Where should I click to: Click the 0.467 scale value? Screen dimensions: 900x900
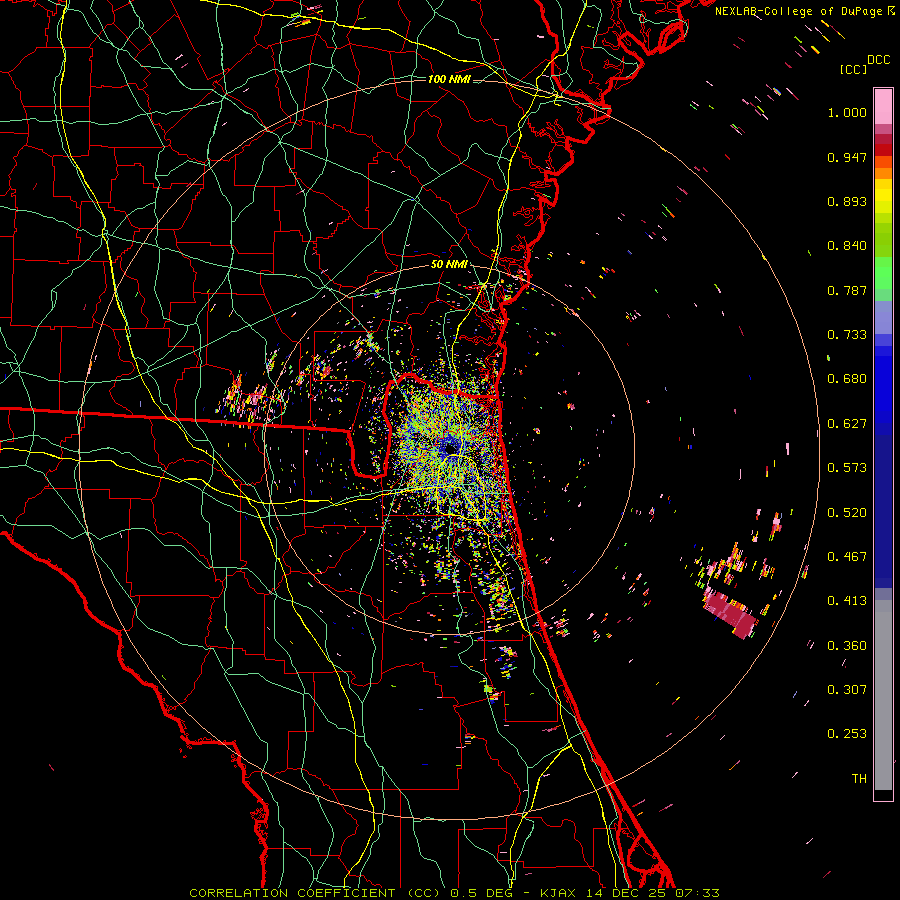point(847,557)
